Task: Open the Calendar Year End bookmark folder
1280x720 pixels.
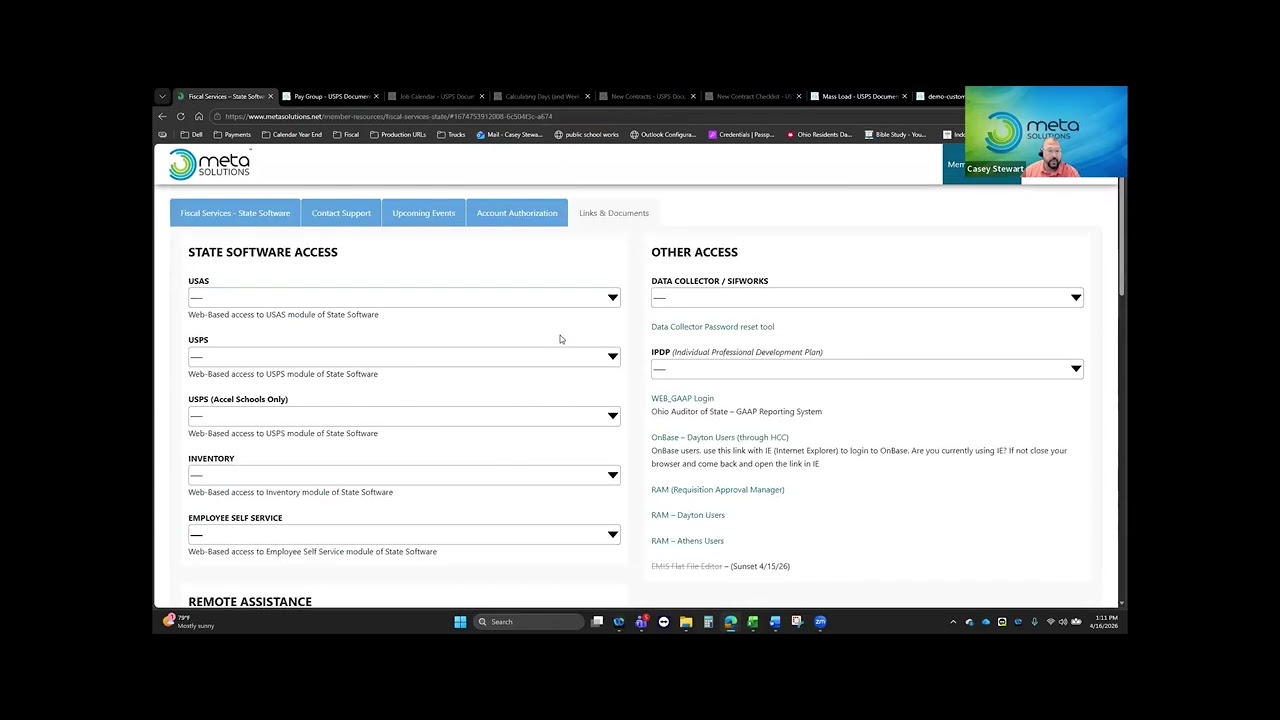Action: pos(292,134)
